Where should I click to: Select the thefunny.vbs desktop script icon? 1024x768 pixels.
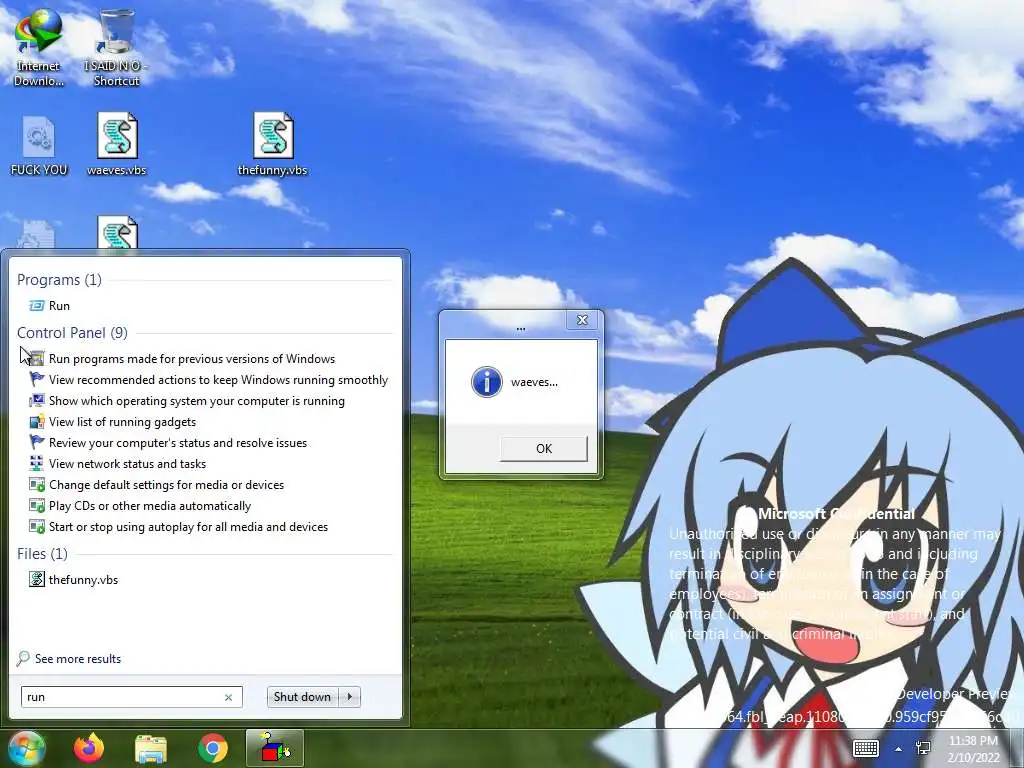pos(273,144)
